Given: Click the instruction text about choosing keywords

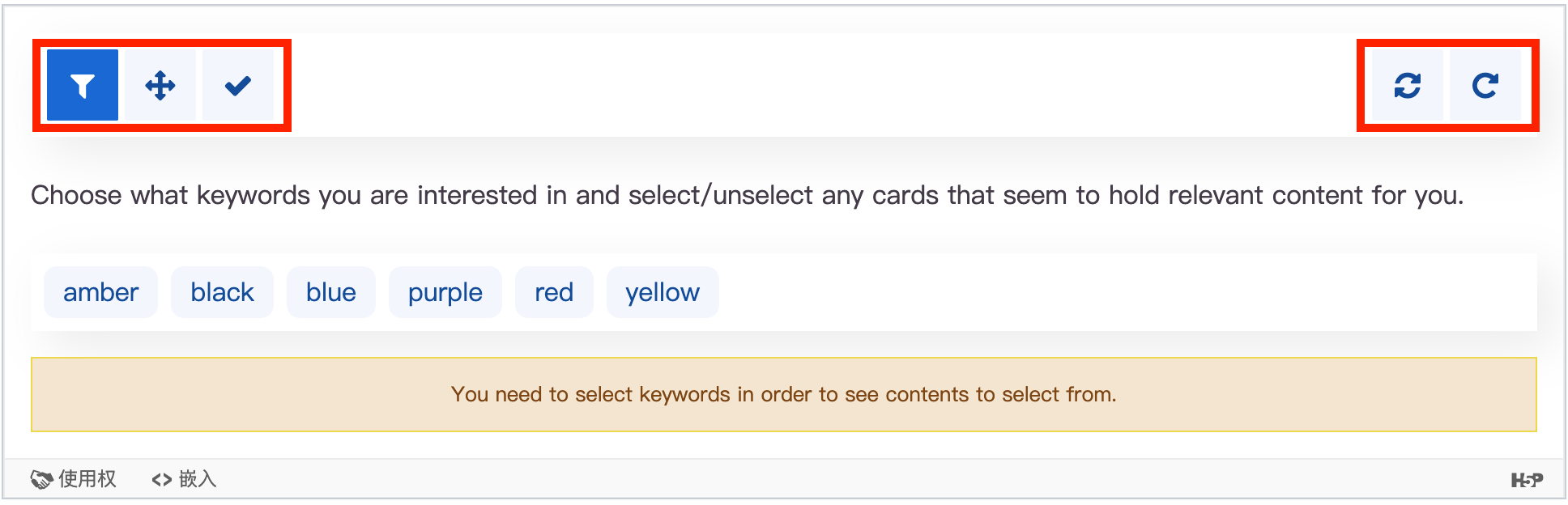Looking at the screenshot, I should [747, 195].
